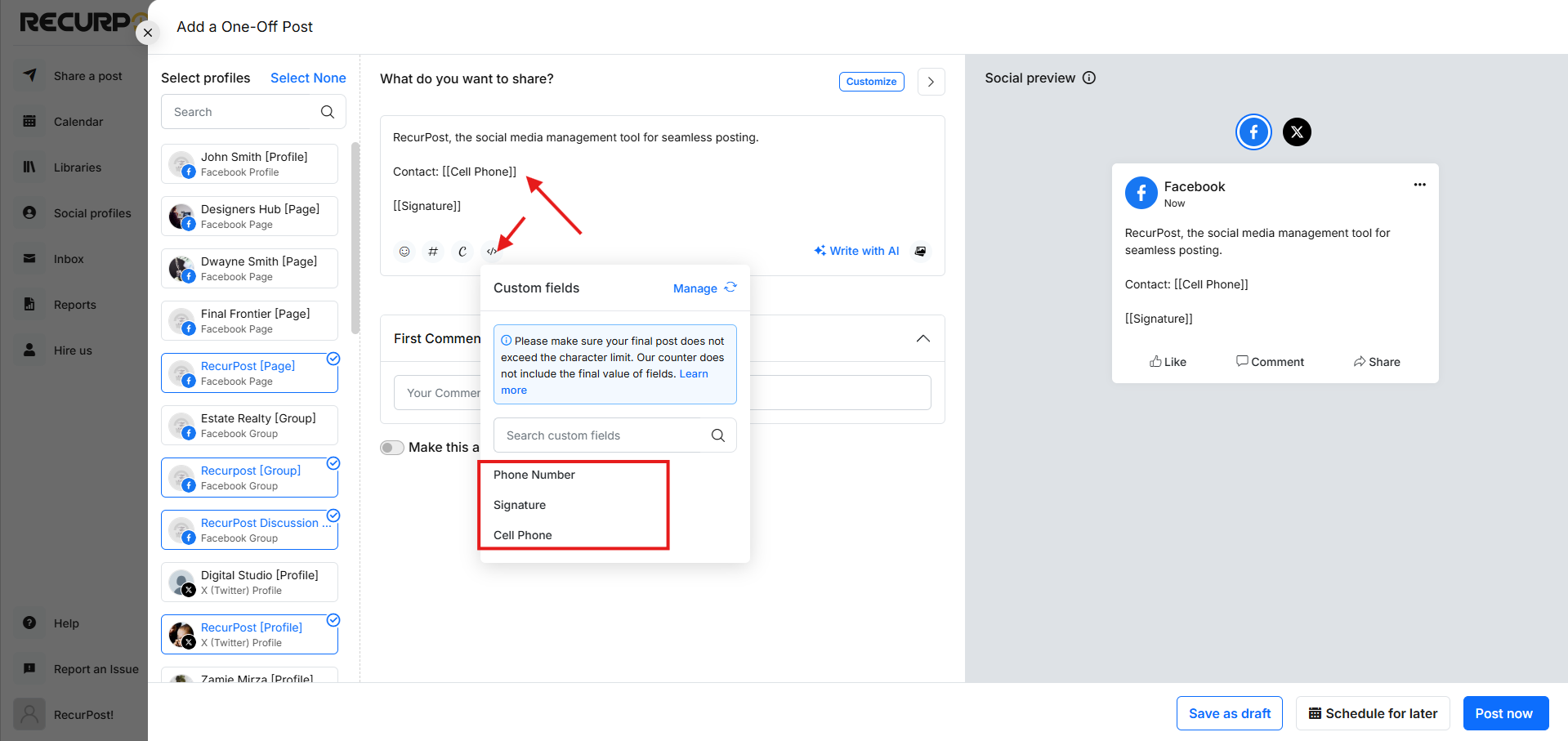Select Designers Hub [Page] profile
The width and height of the screenshot is (1568, 741).
[249, 216]
